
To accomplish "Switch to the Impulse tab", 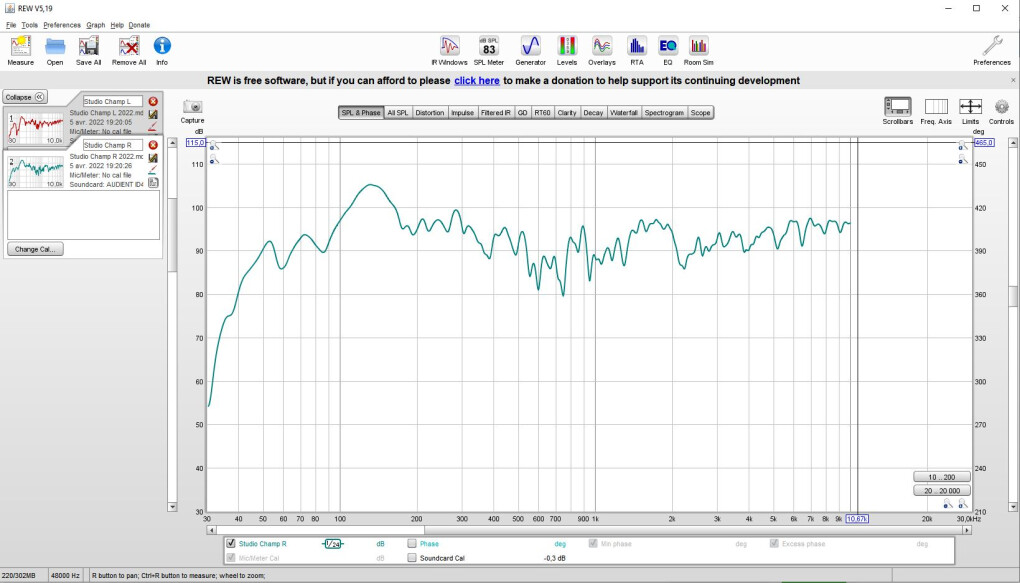I will coord(463,113).
